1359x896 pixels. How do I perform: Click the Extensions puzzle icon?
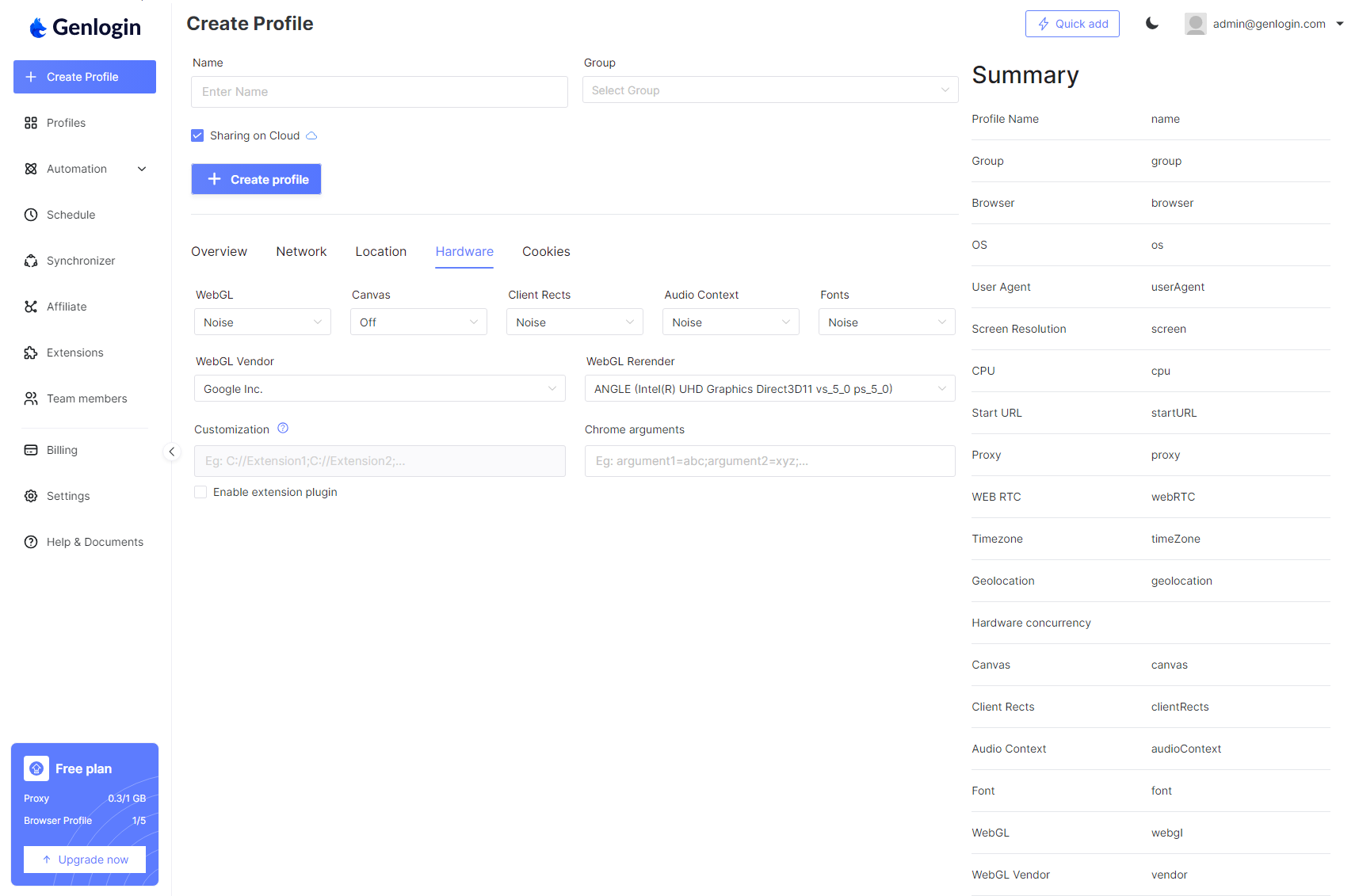click(31, 353)
